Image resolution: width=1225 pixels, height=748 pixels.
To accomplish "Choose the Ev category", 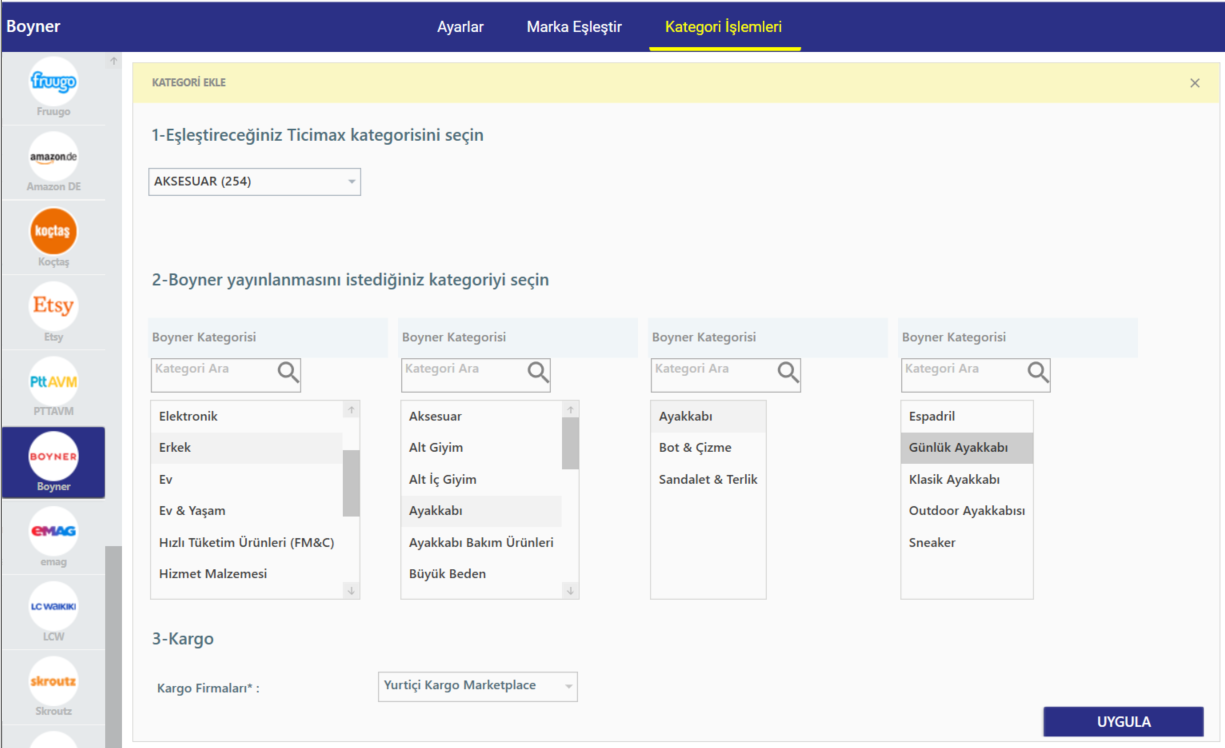I will tap(246, 480).
